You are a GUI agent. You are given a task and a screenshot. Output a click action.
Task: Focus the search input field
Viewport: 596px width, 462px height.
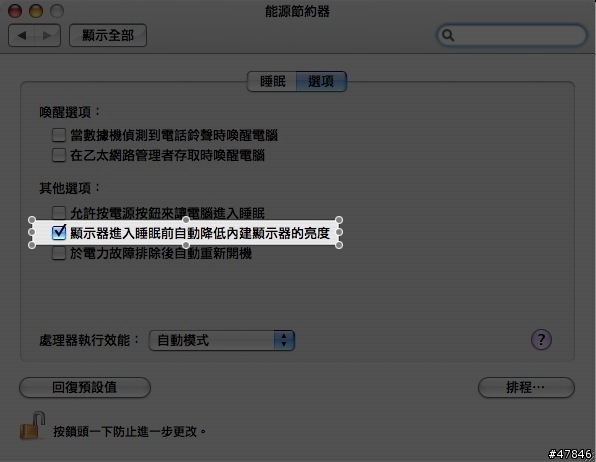pos(512,35)
